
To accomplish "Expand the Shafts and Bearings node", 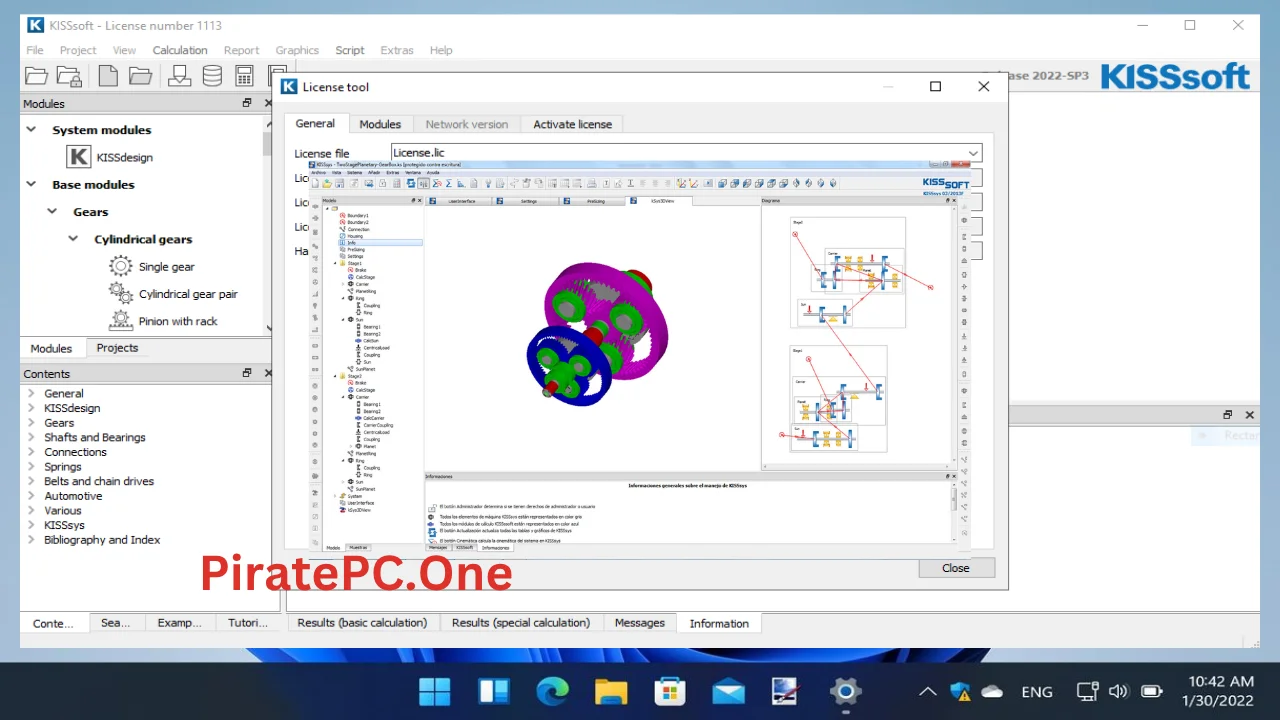I will [x=31, y=438].
